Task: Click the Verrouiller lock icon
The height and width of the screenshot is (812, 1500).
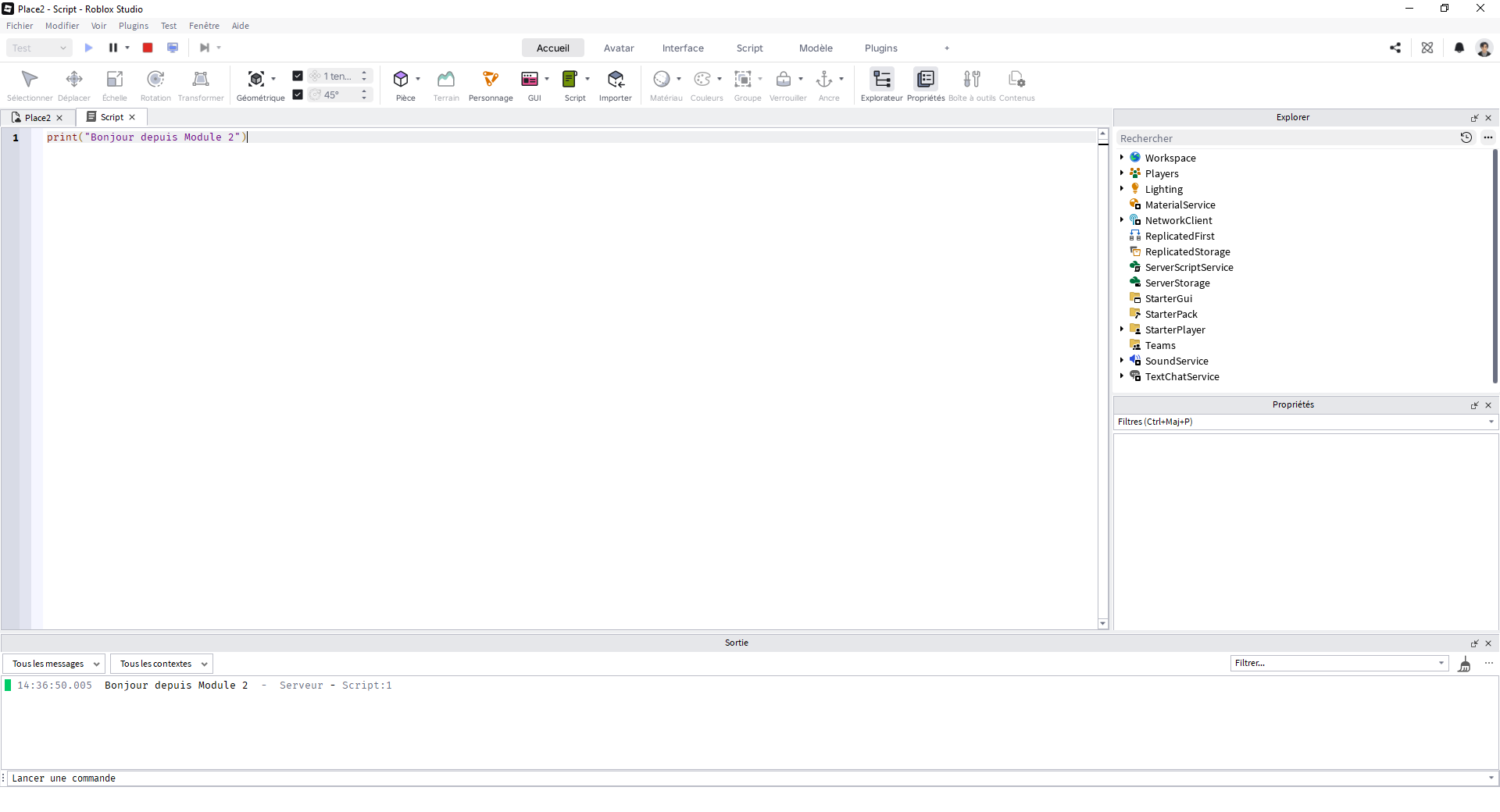Action: 784,79
